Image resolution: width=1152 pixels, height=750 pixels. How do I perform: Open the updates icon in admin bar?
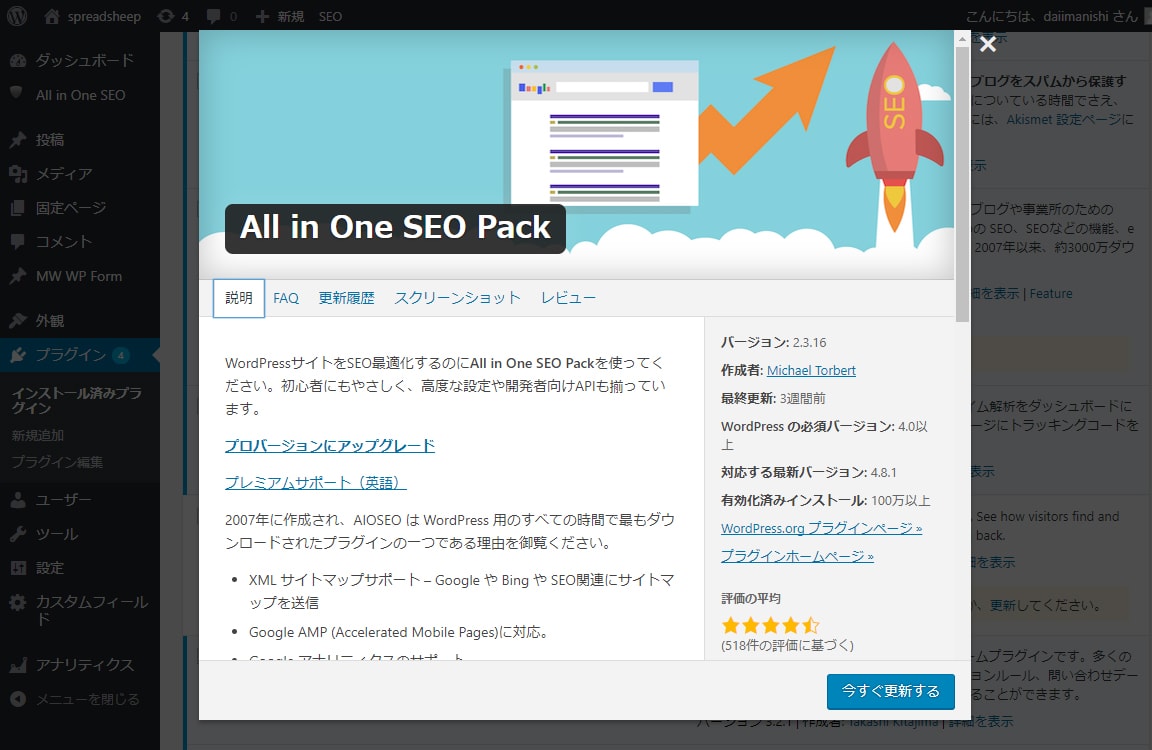point(165,16)
